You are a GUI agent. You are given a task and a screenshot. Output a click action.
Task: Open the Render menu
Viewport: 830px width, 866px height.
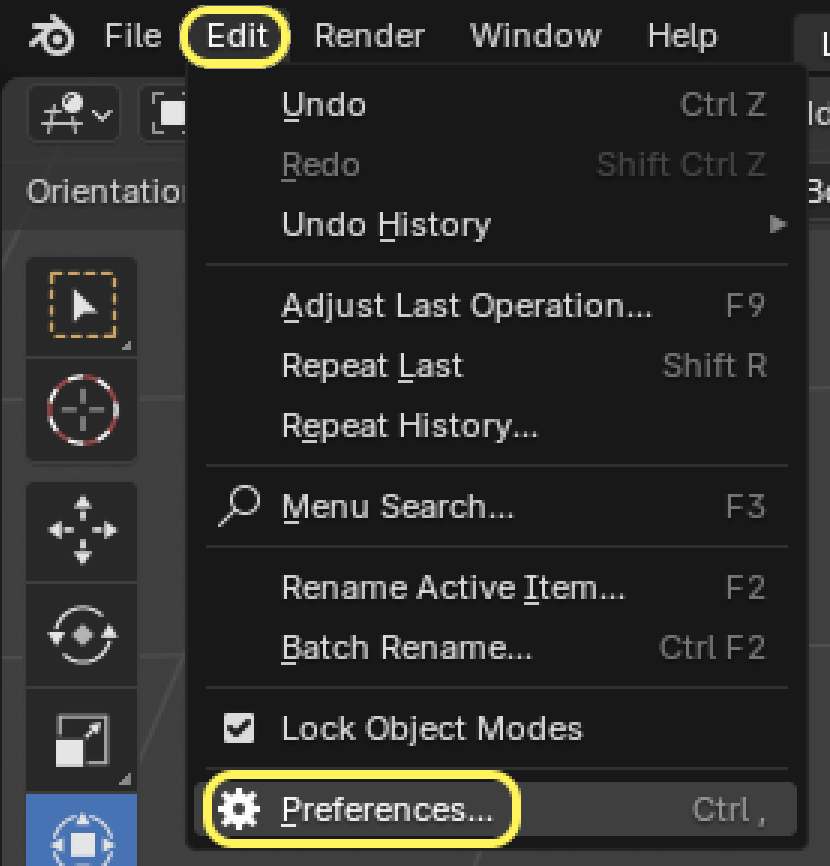click(369, 37)
